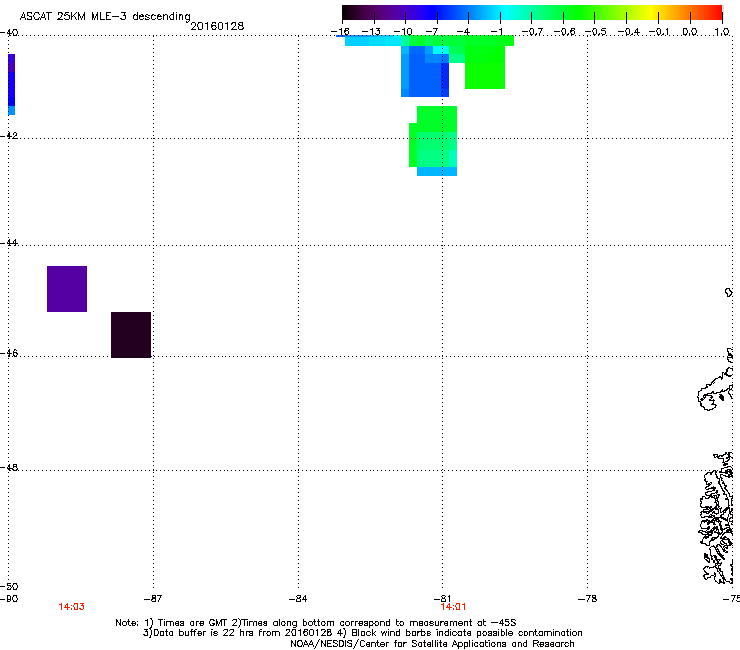The height and width of the screenshot is (650, 740).
Task: Click the '-87' longitude axis label
Action: coord(153,599)
